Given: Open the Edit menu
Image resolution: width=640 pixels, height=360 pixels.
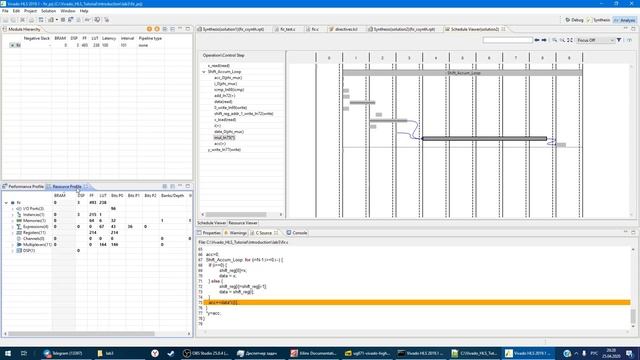Looking at the screenshot, I should pyautogui.click(x=16, y=11).
